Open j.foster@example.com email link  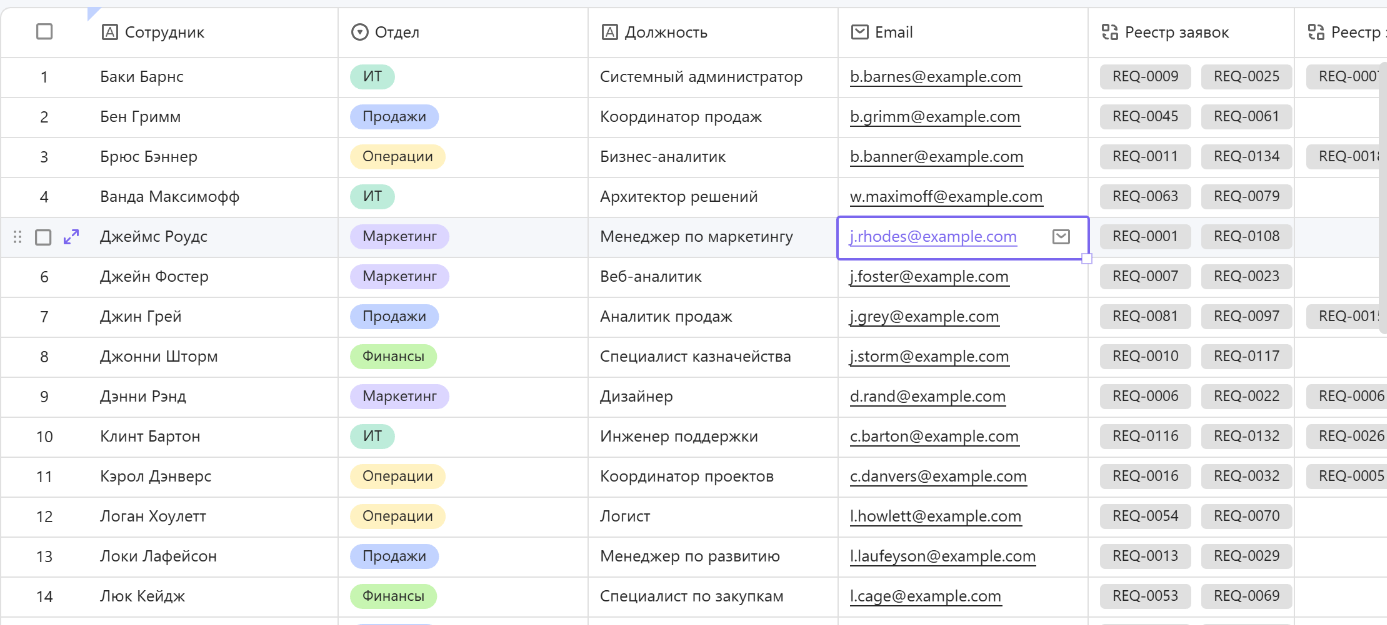929,277
